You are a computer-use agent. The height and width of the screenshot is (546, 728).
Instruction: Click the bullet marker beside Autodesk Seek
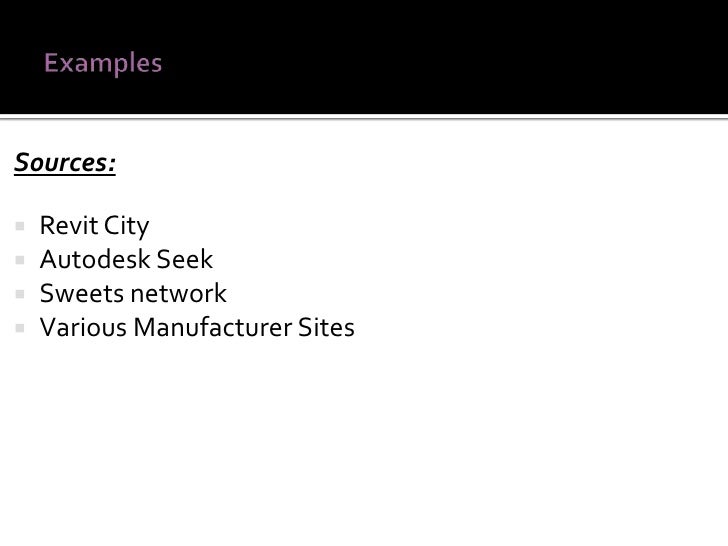point(20,260)
